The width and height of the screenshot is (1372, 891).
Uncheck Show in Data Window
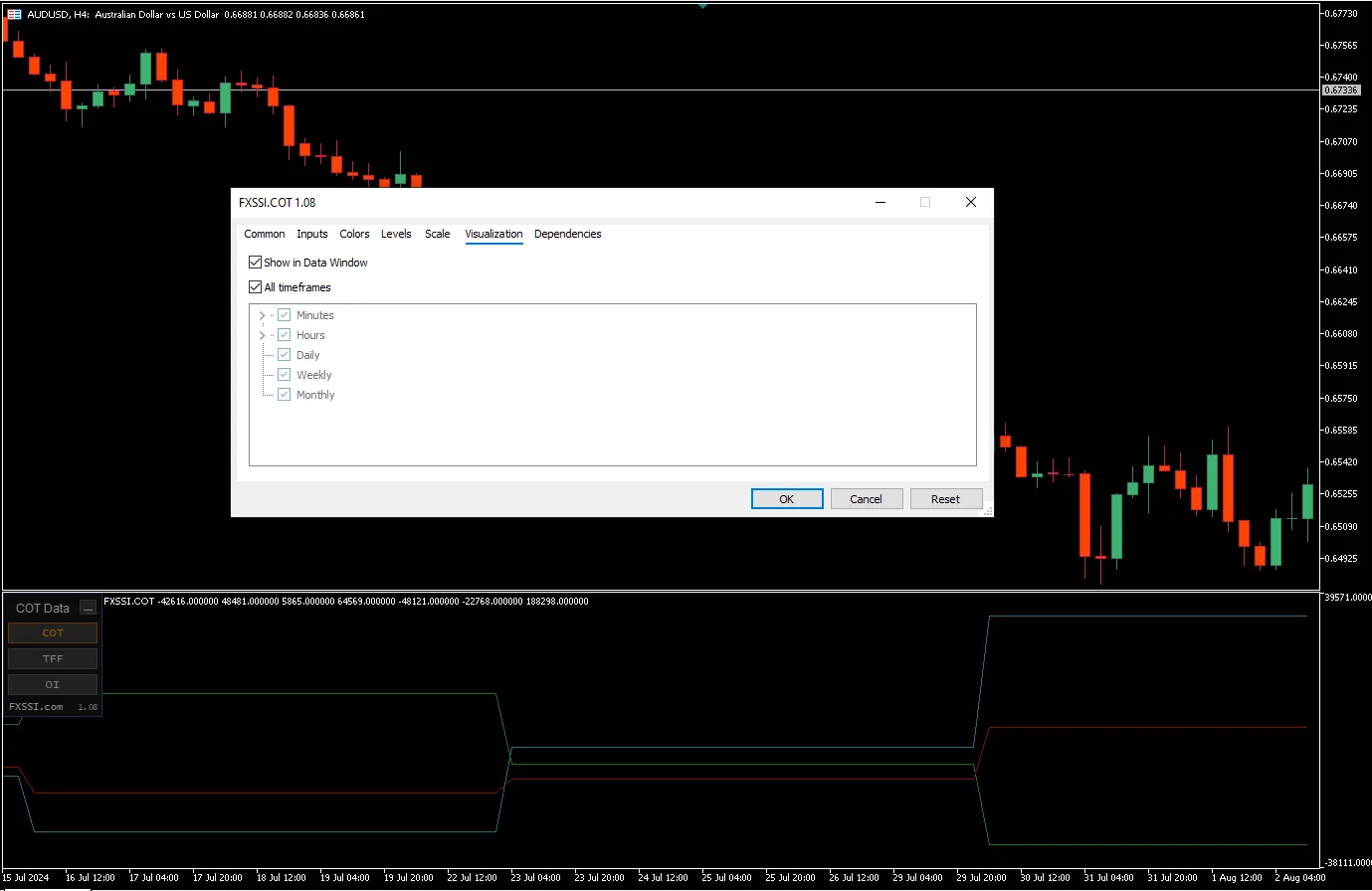(256, 263)
